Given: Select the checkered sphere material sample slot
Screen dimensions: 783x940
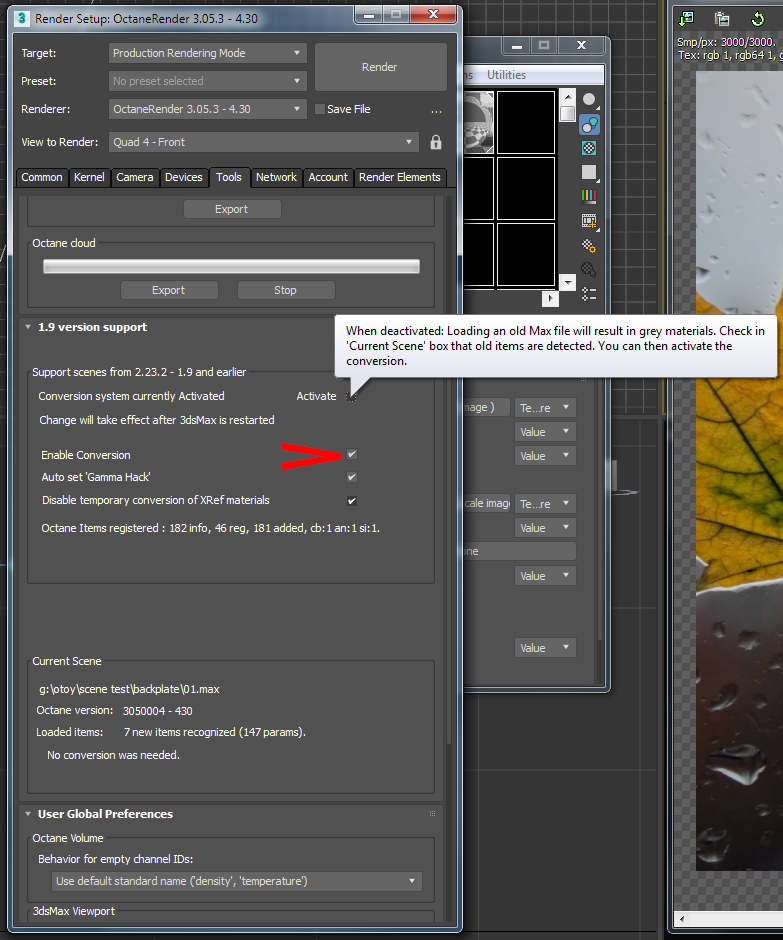Looking at the screenshot, I should [479, 123].
